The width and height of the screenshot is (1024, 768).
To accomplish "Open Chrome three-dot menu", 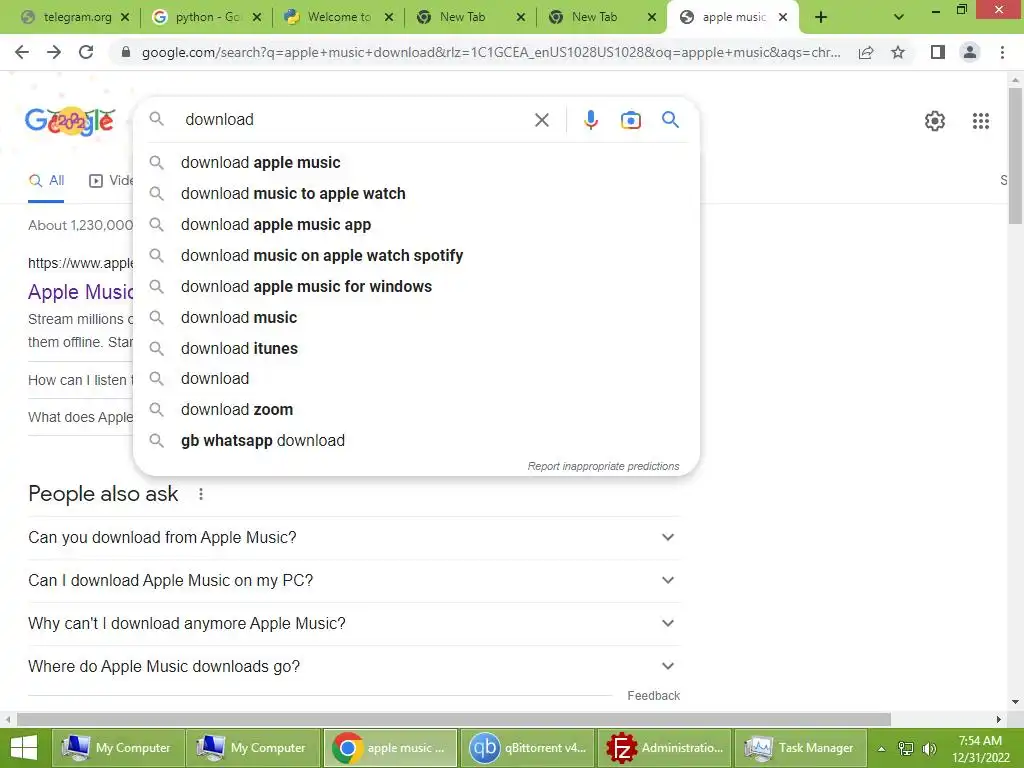I will [x=1002, y=52].
